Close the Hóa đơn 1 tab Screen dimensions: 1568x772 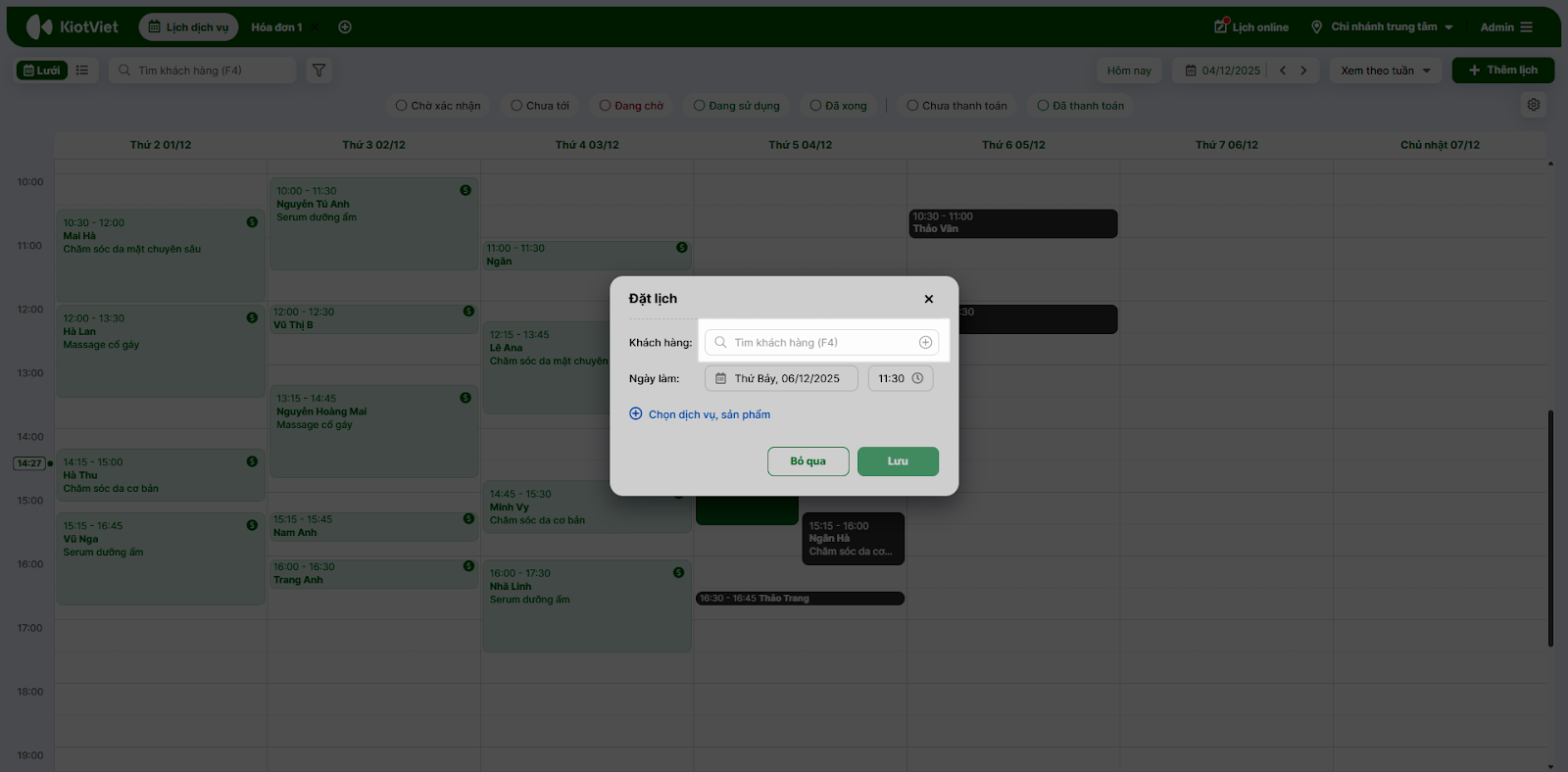316,27
